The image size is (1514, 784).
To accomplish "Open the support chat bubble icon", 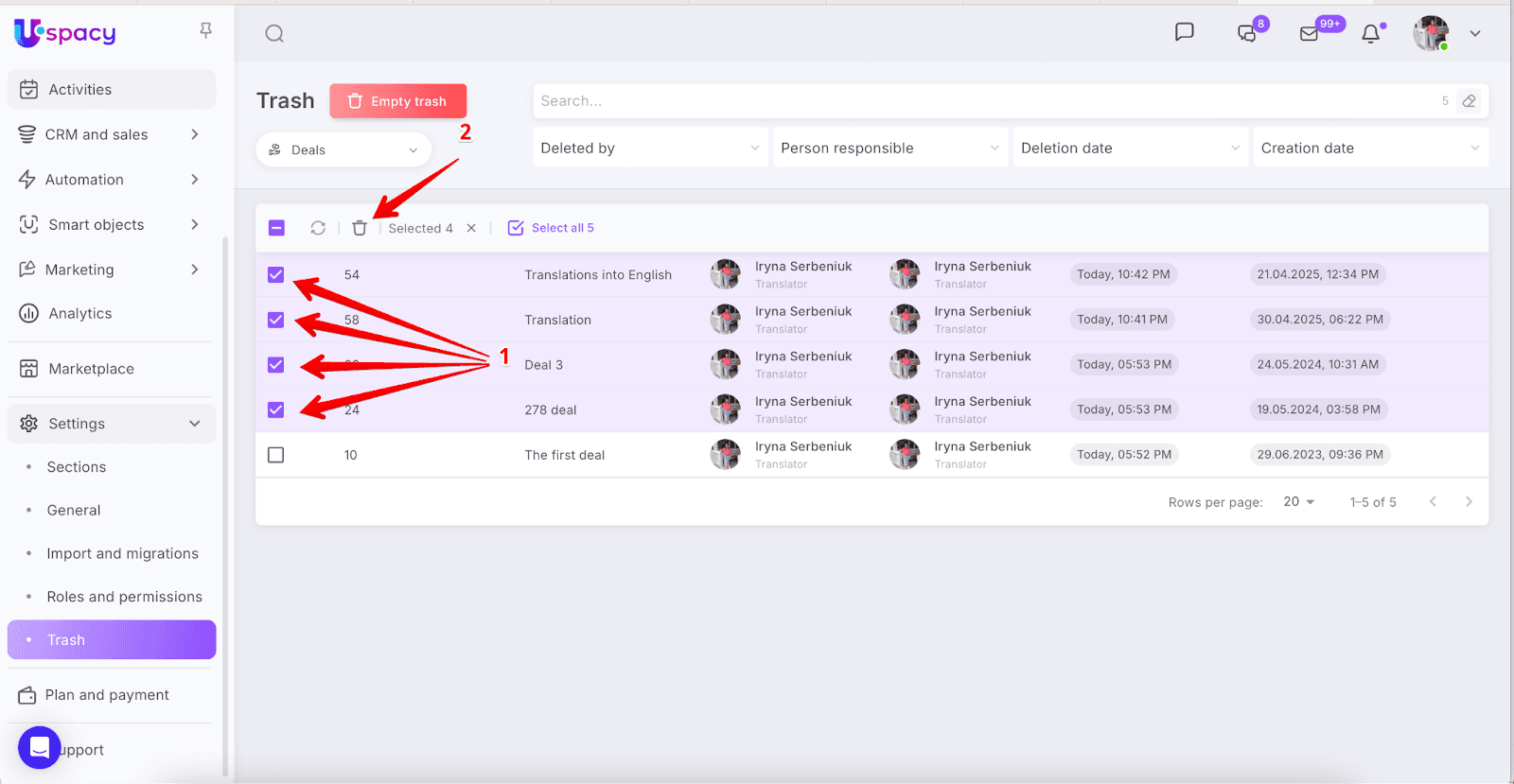I will pos(39,748).
